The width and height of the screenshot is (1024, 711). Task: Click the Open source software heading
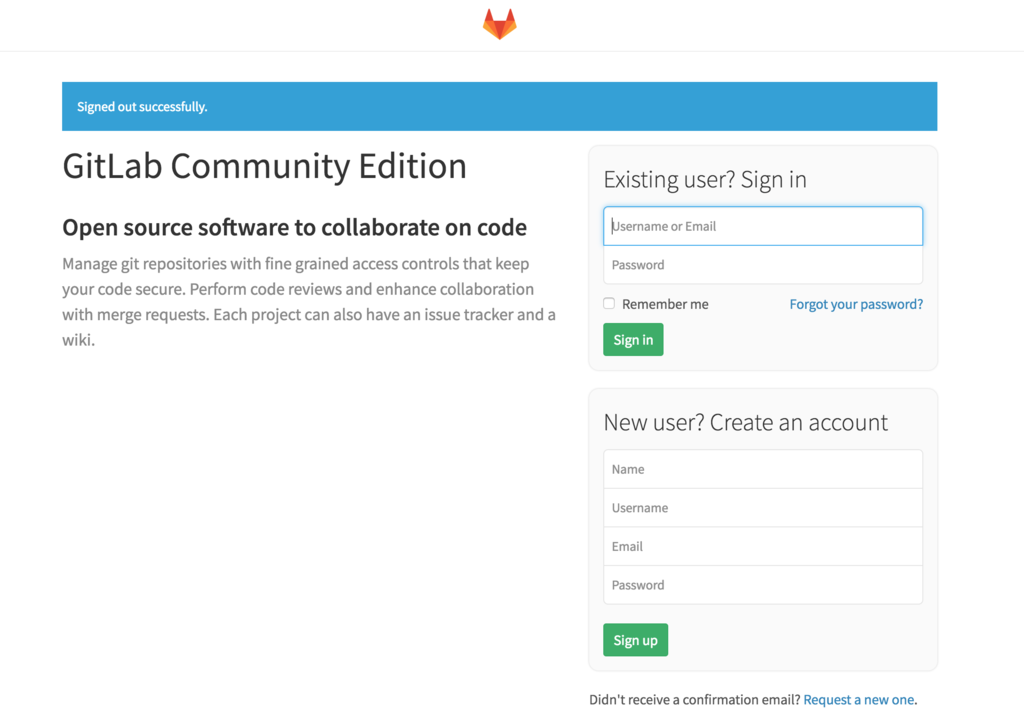pos(295,227)
